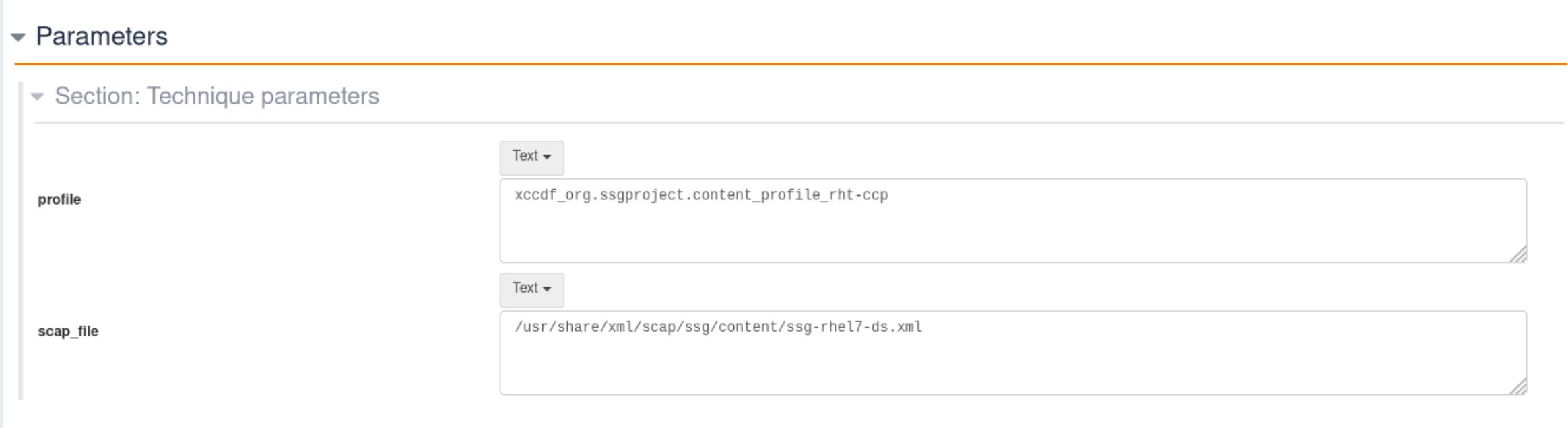The height and width of the screenshot is (428, 1568).
Task: Click the scap_file parameter label
Action: click(68, 331)
